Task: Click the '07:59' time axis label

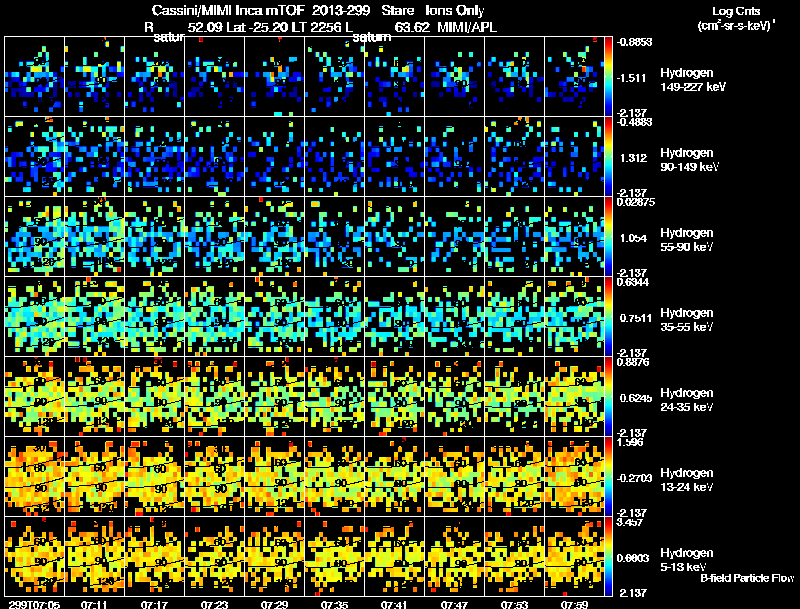Action: (x=574, y=605)
